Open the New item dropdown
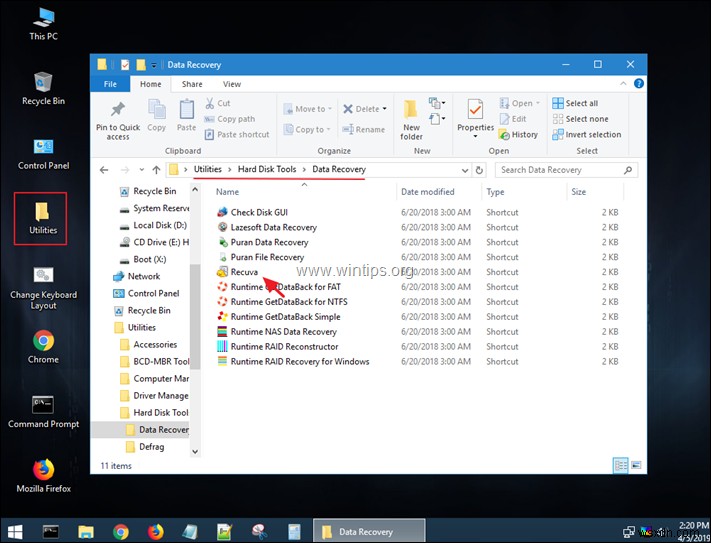Image resolution: width=711 pixels, height=543 pixels. click(437, 103)
